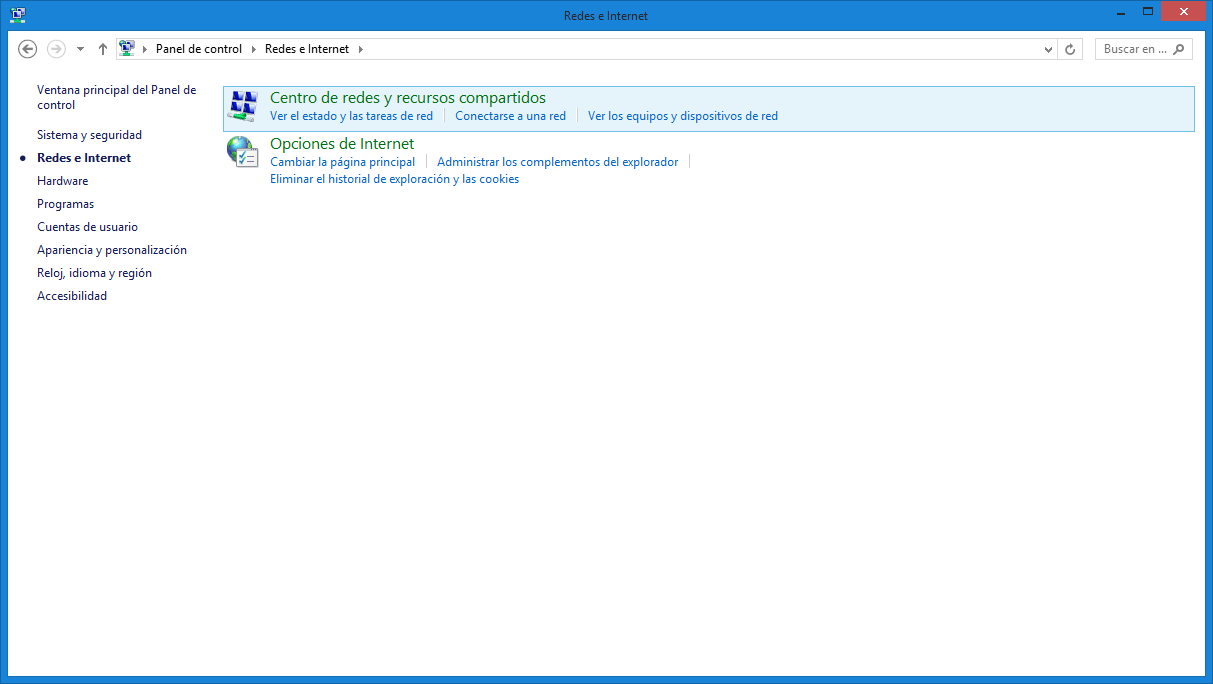The height and width of the screenshot is (684, 1213).
Task: Open Ver el estado y las tareas de red
Action: pyautogui.click(x=352, y=116)
